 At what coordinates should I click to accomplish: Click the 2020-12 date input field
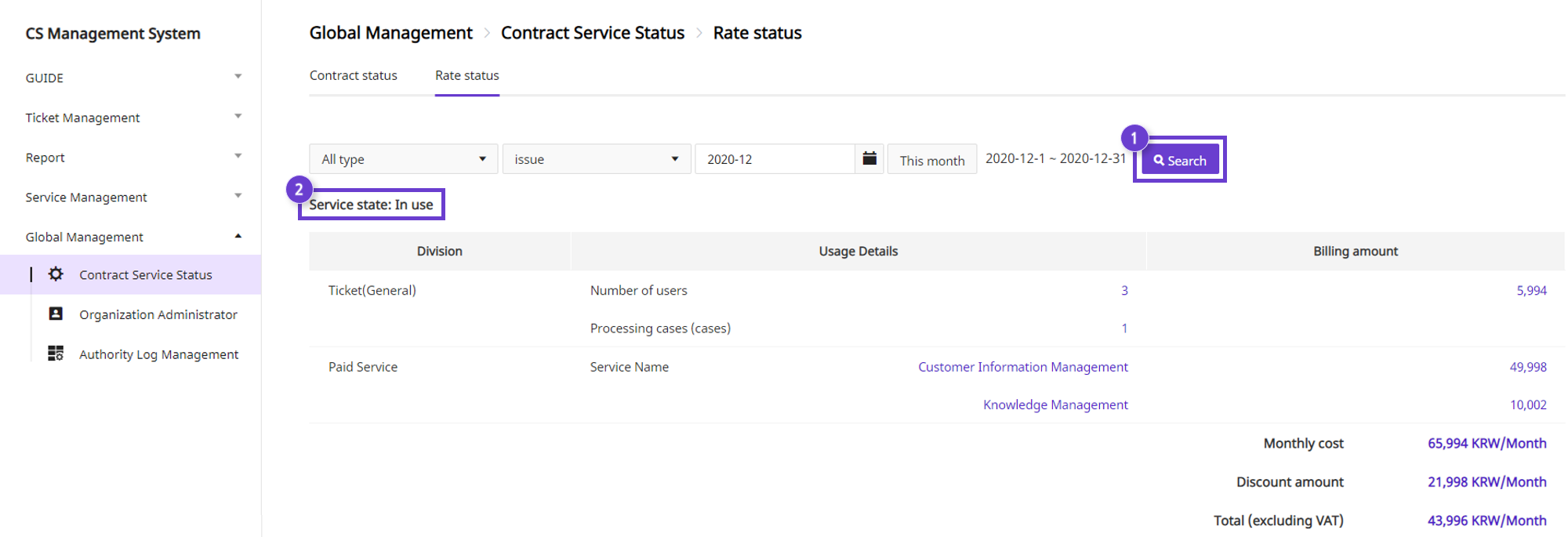point(775,159)
